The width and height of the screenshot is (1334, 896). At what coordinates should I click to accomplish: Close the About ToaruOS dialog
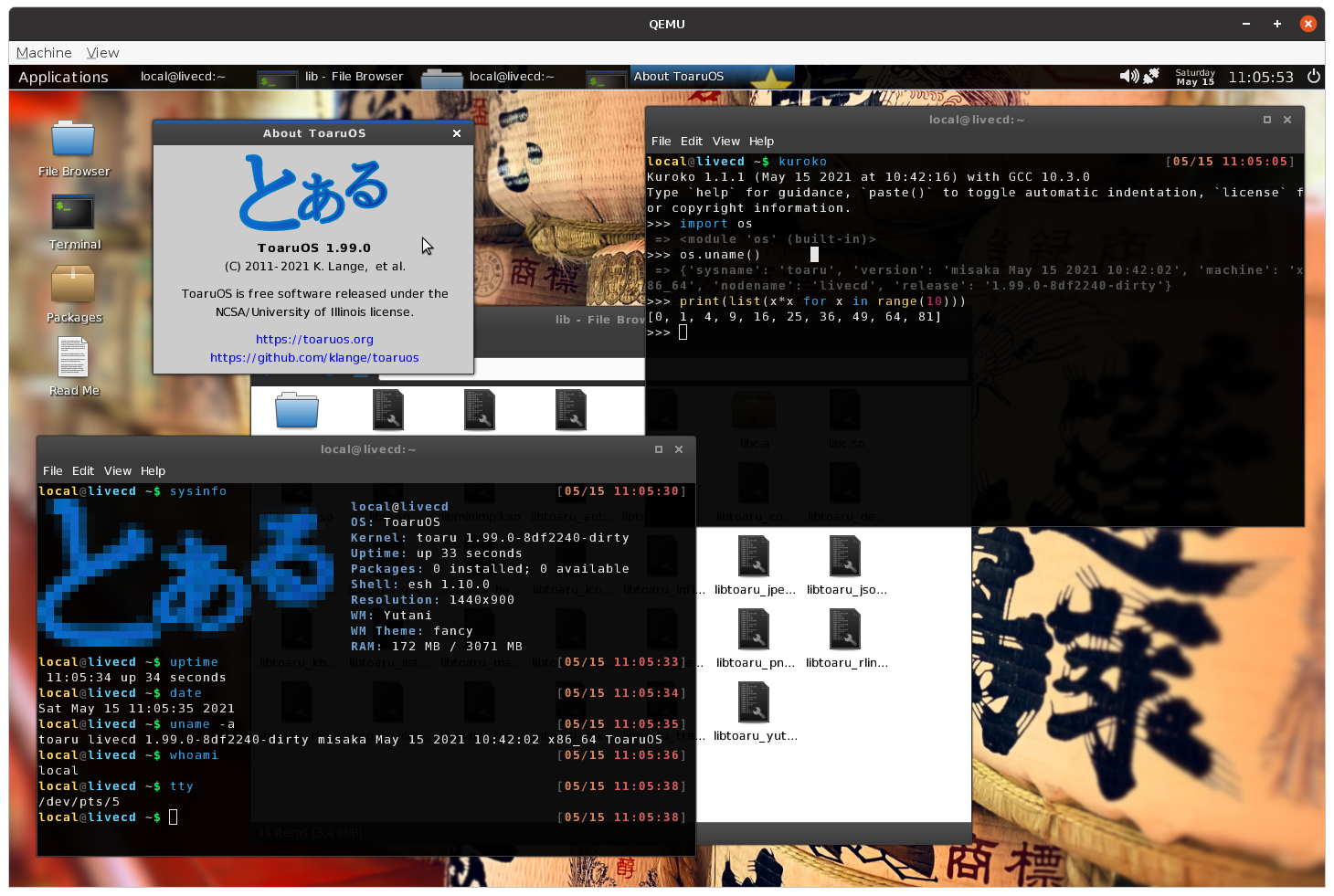457,133
